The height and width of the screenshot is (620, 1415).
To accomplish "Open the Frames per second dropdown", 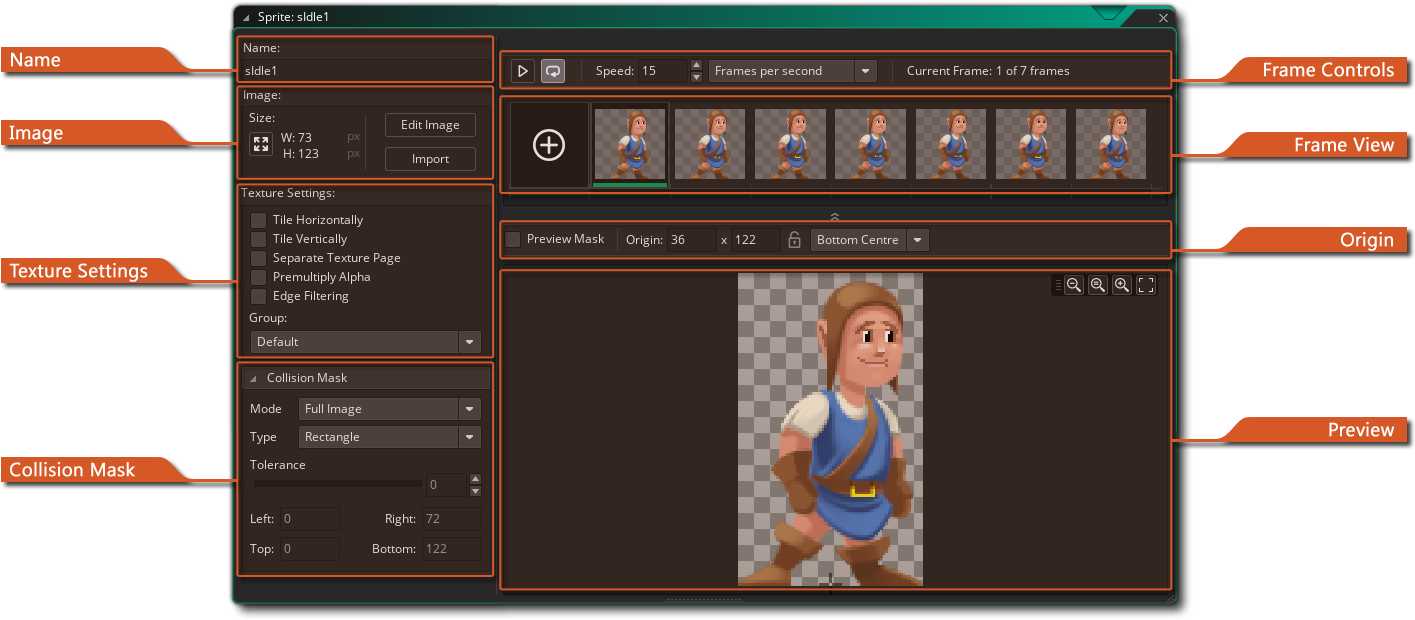I will 866,70.
